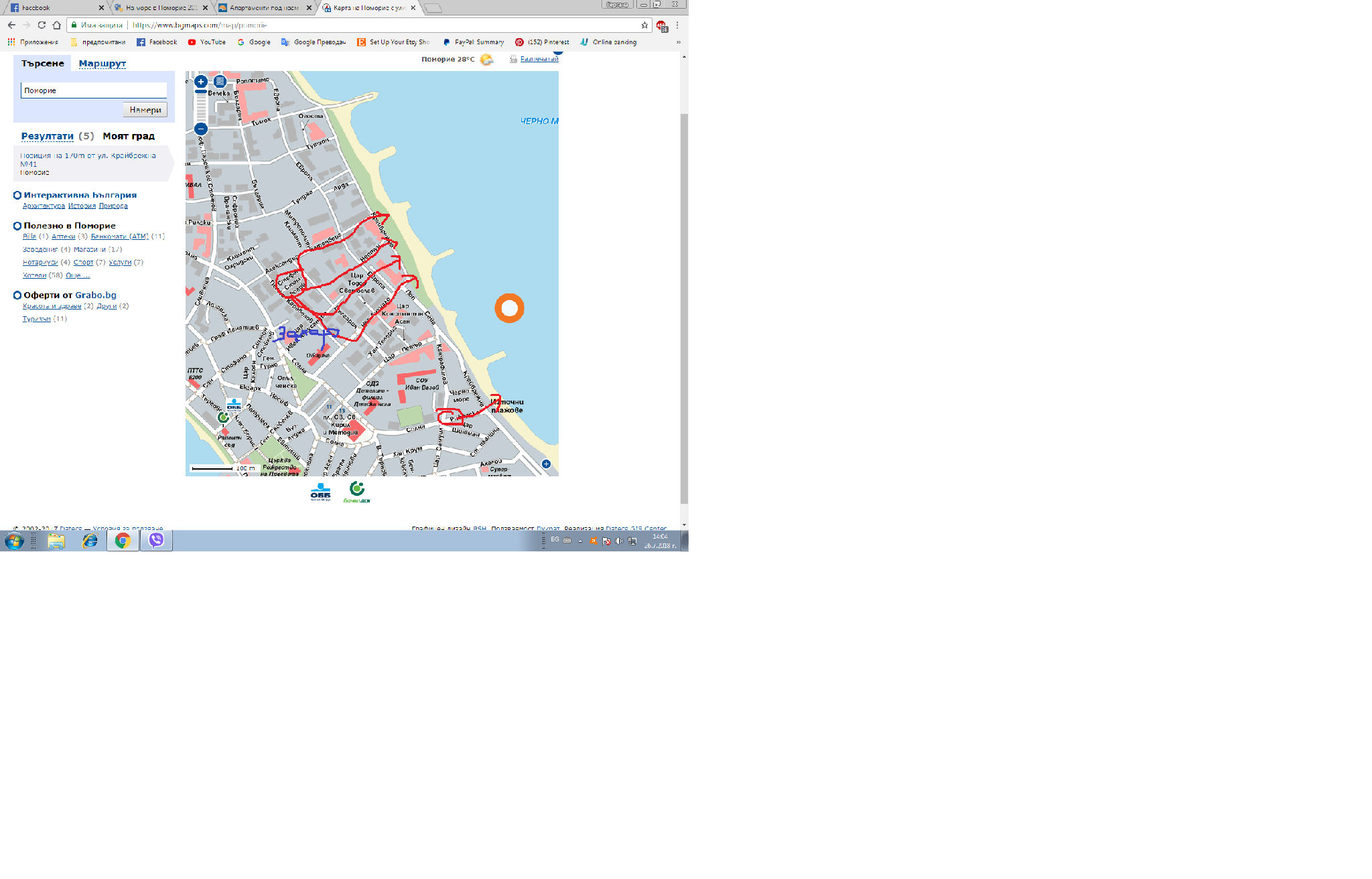The image size is (1372, 879).
Task: Toggle the Полезно в Поморие section circle
Action: pos(17,226)
